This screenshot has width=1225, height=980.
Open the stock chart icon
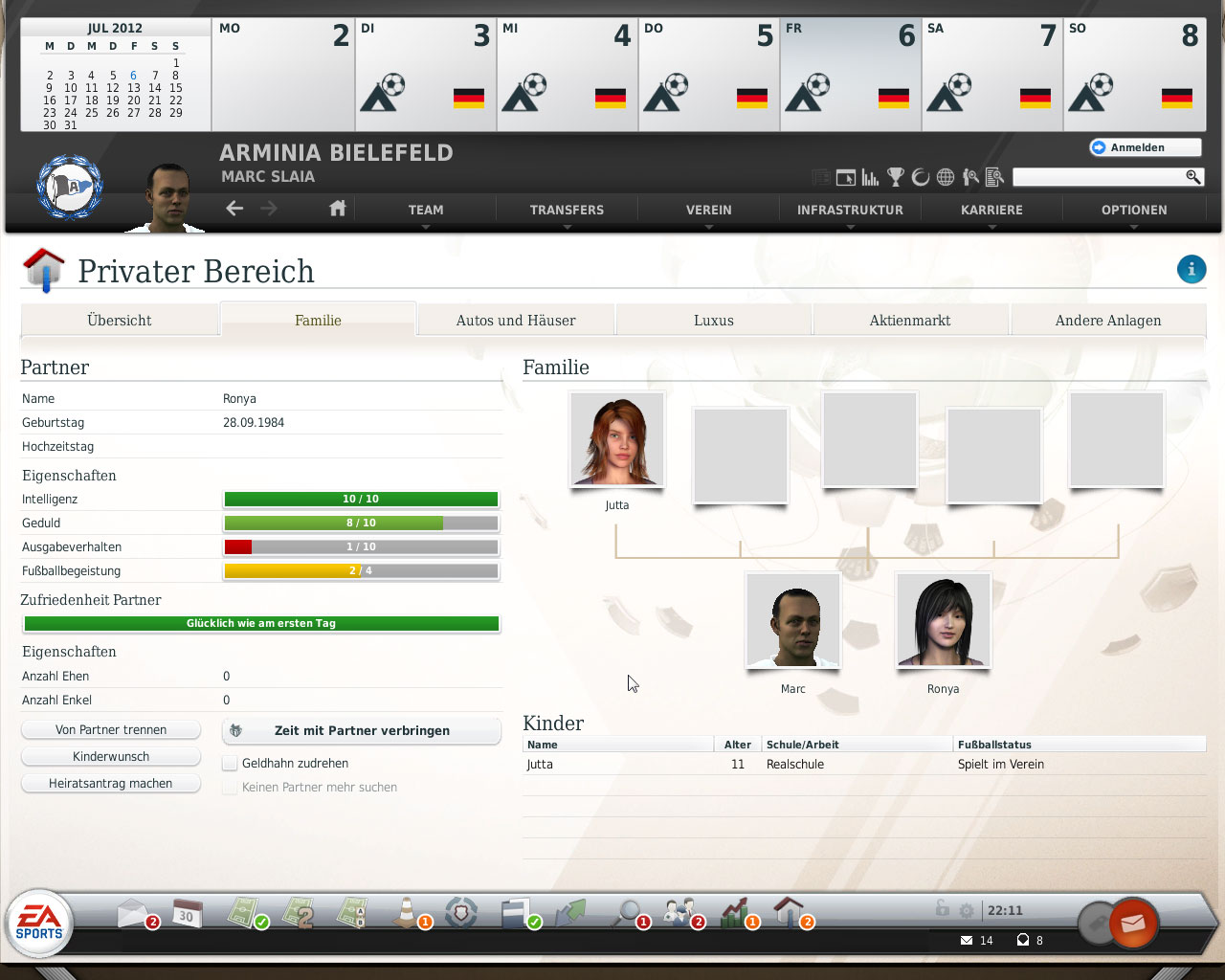(738, 913)
